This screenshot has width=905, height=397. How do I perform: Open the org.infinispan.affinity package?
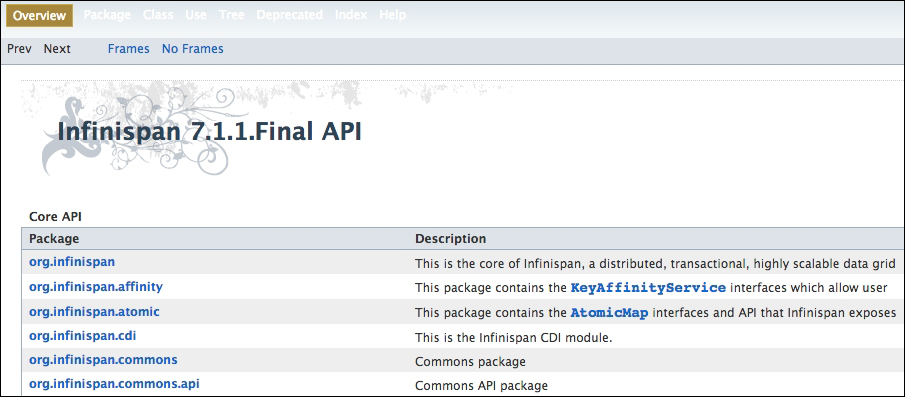coord(96,287)
